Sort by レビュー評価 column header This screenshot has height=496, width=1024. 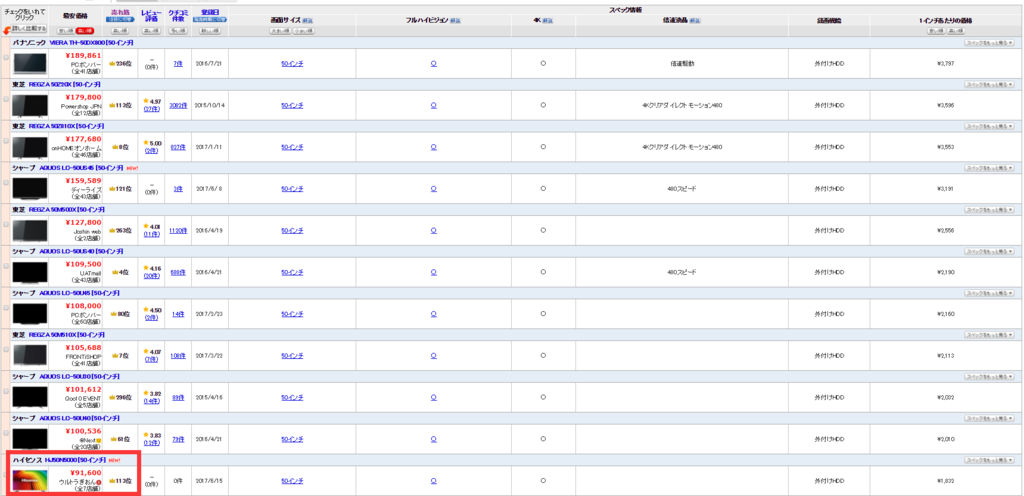(x=151, y=16)
